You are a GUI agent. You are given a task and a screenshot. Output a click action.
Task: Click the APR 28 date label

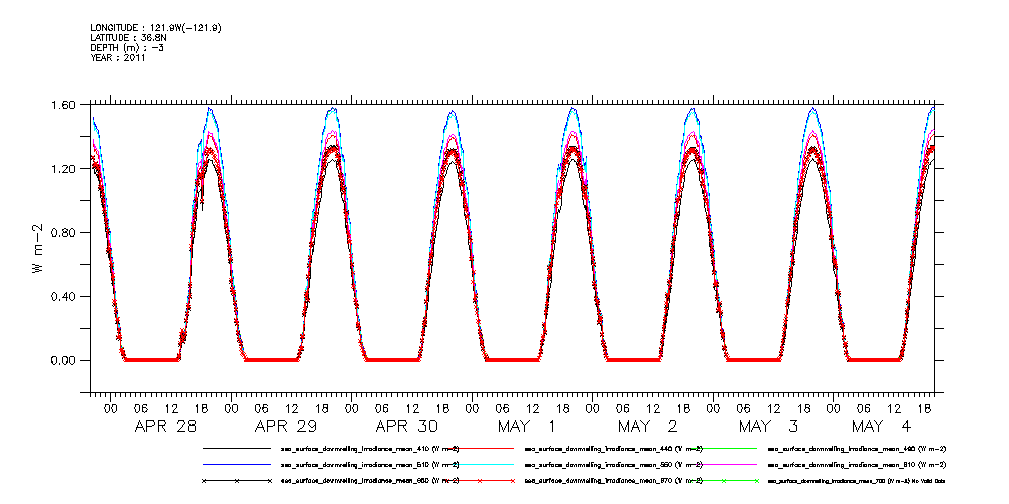point(165,426)
